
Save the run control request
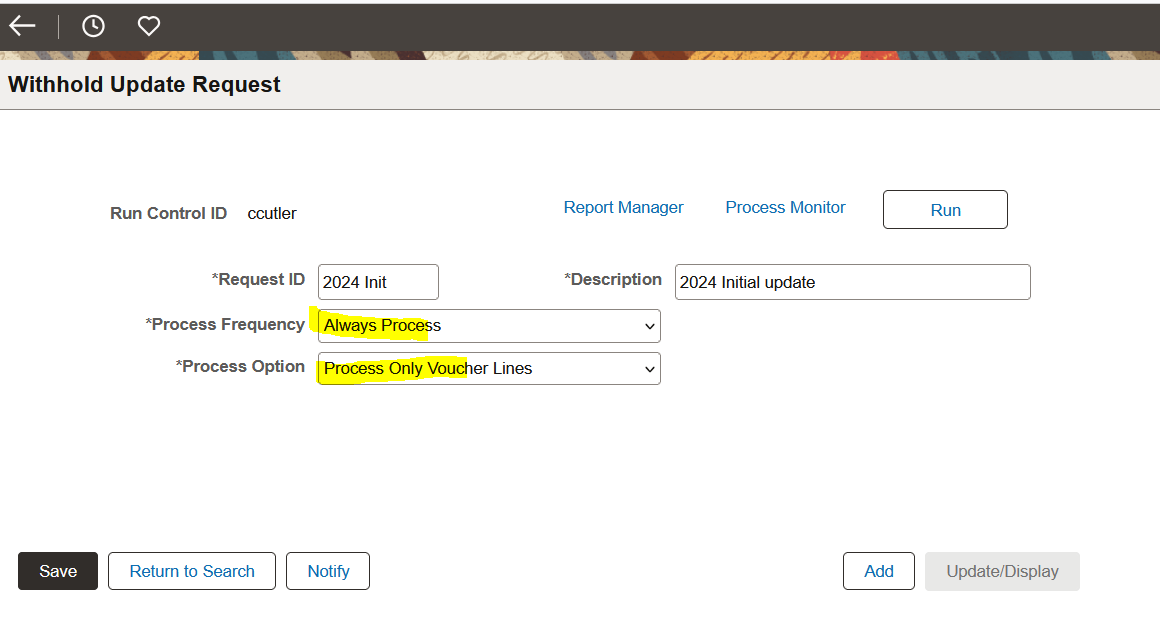[58, 571]
